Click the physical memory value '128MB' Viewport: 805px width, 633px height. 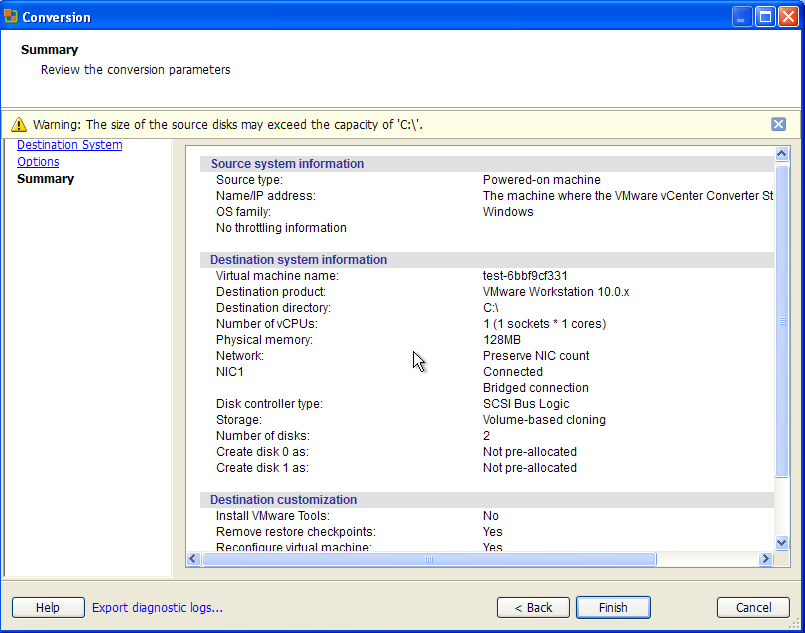[502, 340]
